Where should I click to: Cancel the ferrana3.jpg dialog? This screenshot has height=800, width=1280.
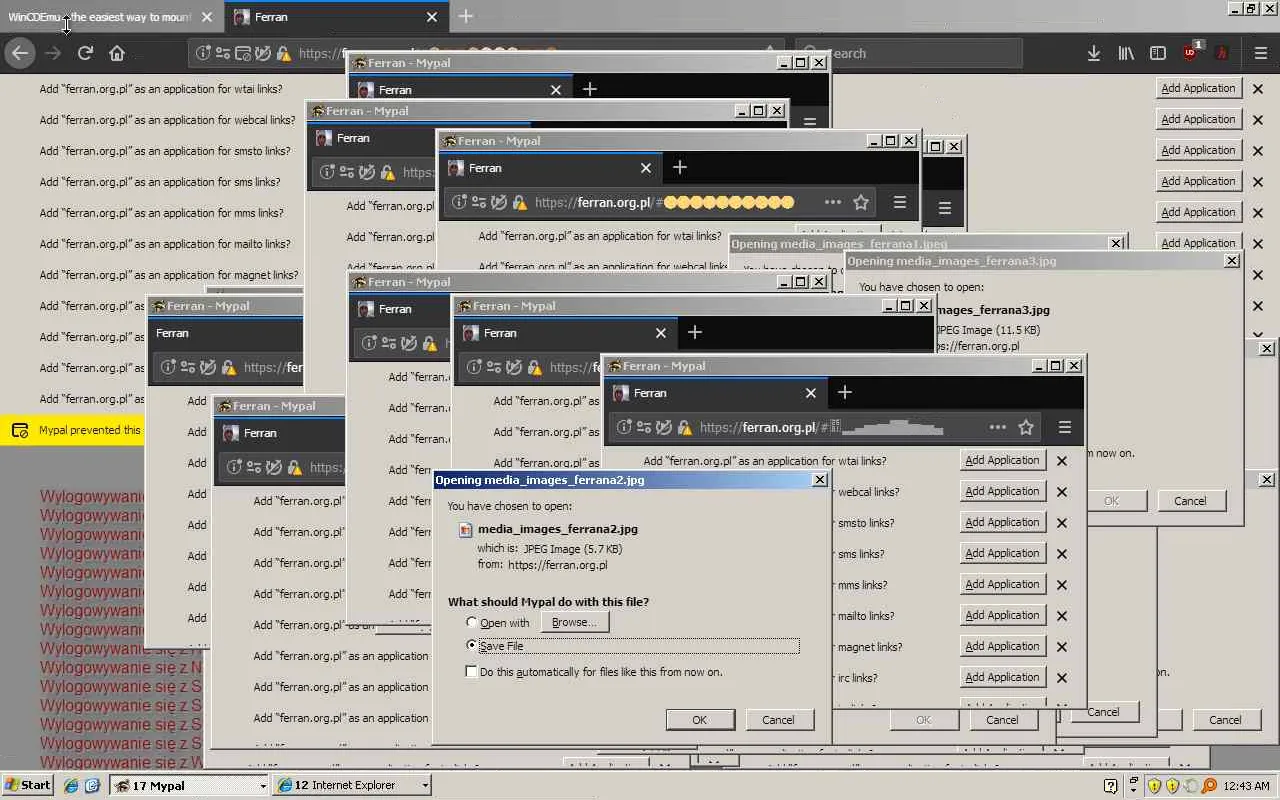(1190, 501)
